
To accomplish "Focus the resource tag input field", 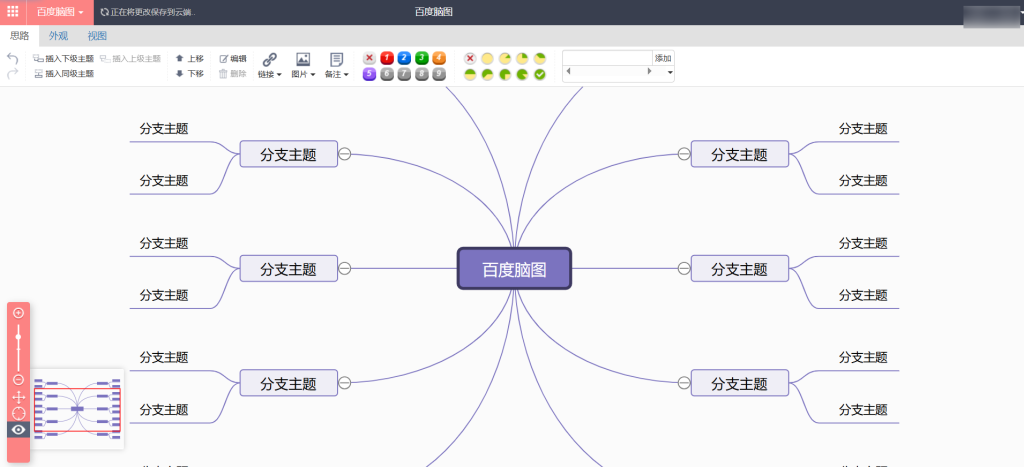I will click(607, 58).
